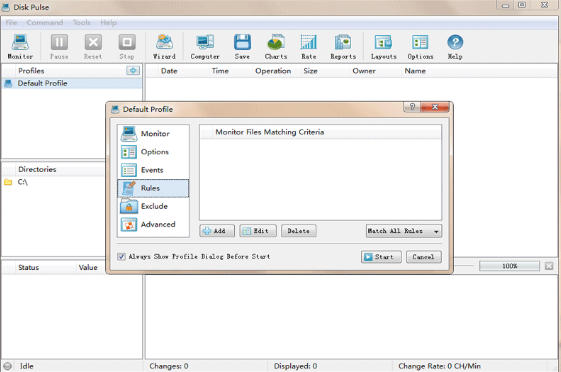Click the Directories panel header
561x372 pixels.
37,170
